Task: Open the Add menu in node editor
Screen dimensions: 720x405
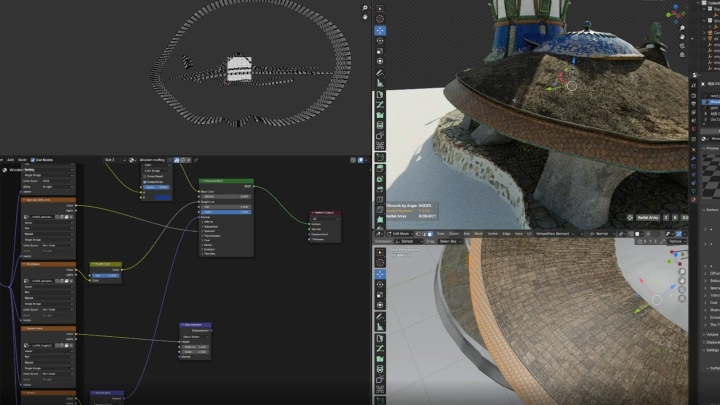Action: pyautogui.click(x=10, y=159)
